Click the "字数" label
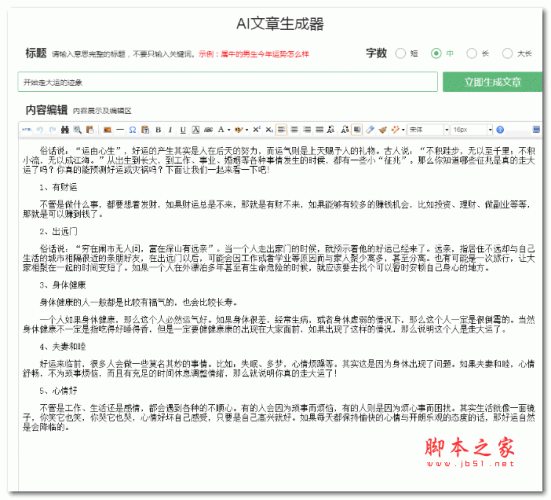The height and width of the screenshot is (500, 551). point(376,53)
